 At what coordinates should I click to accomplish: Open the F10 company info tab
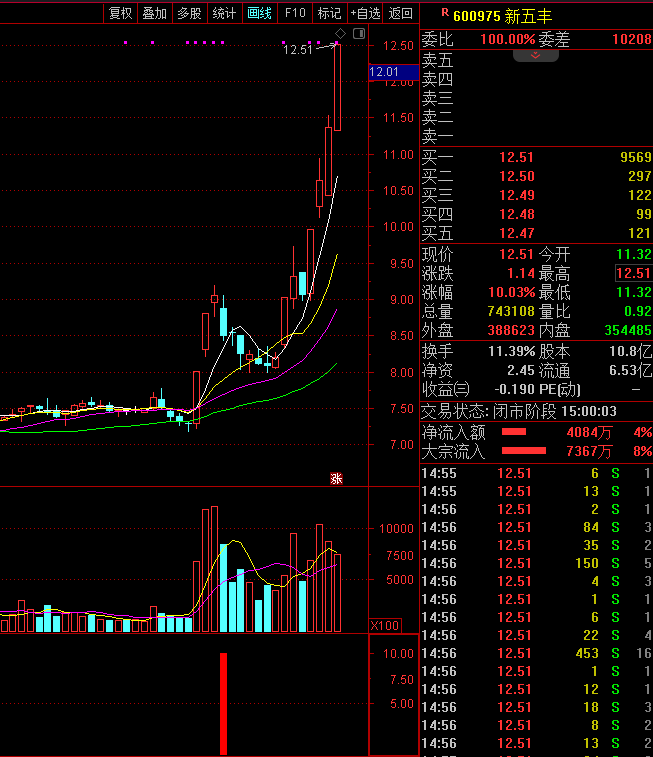(295, 13)
